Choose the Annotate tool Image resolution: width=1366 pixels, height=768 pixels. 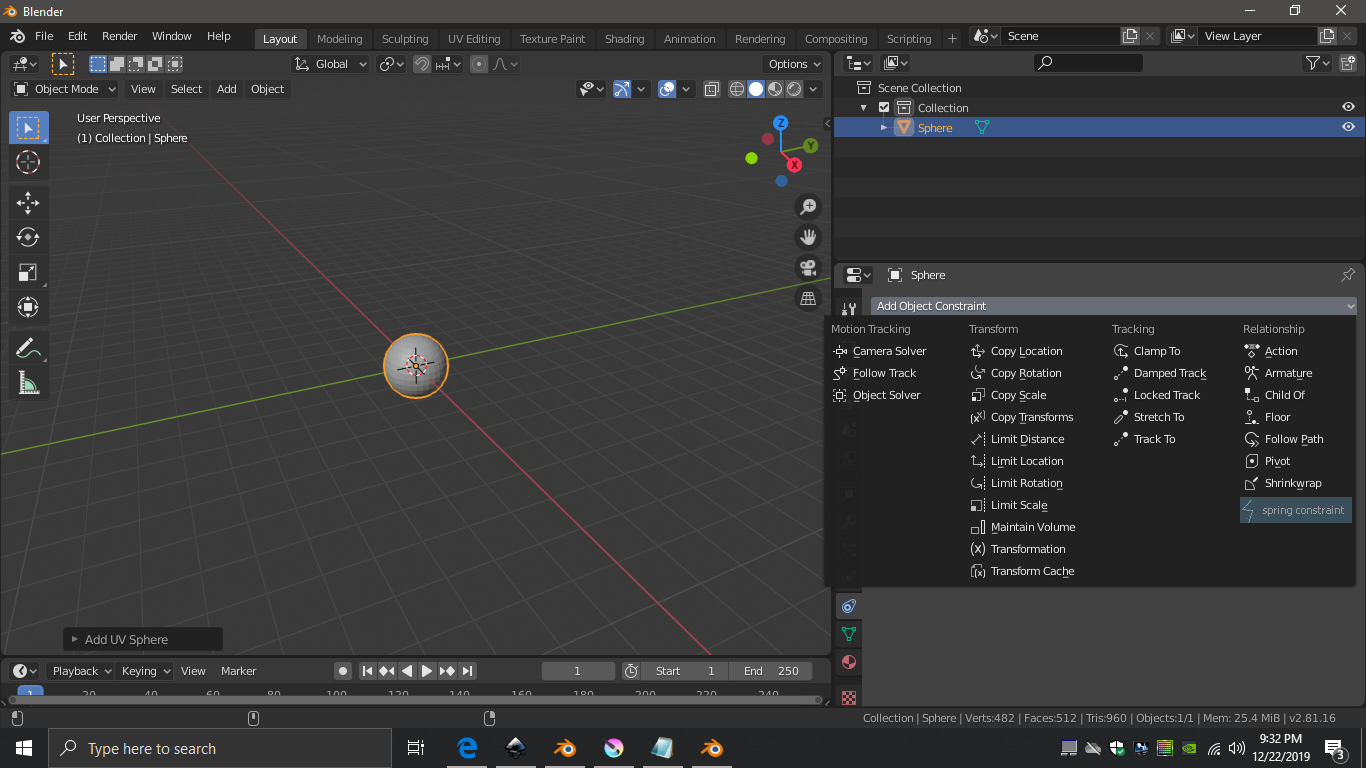(x=28, y=348)
